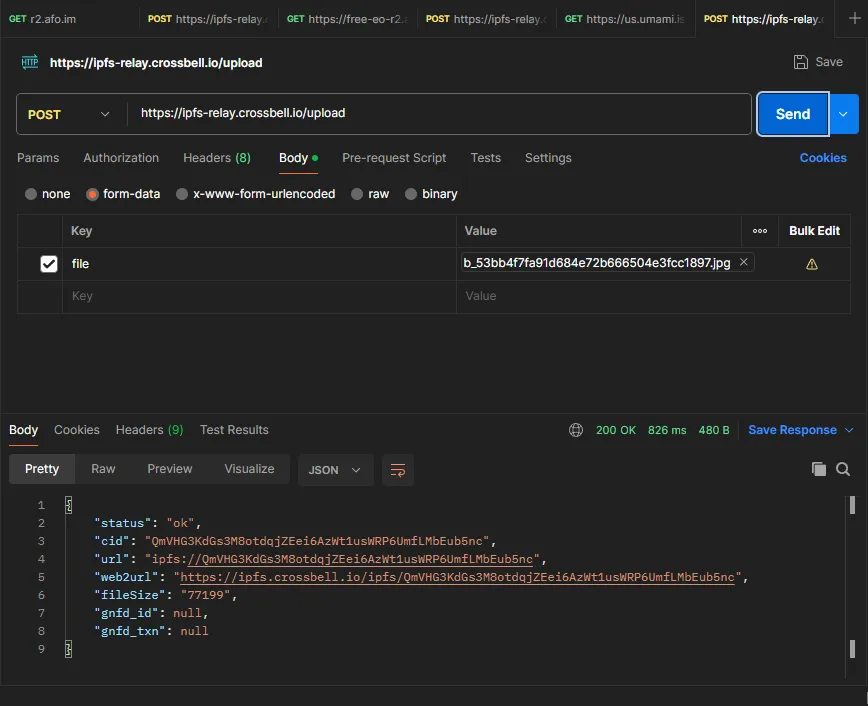Expand the JSON format dropdown
The height and width of the screenshot is (706, 868).
pos(335,470)
